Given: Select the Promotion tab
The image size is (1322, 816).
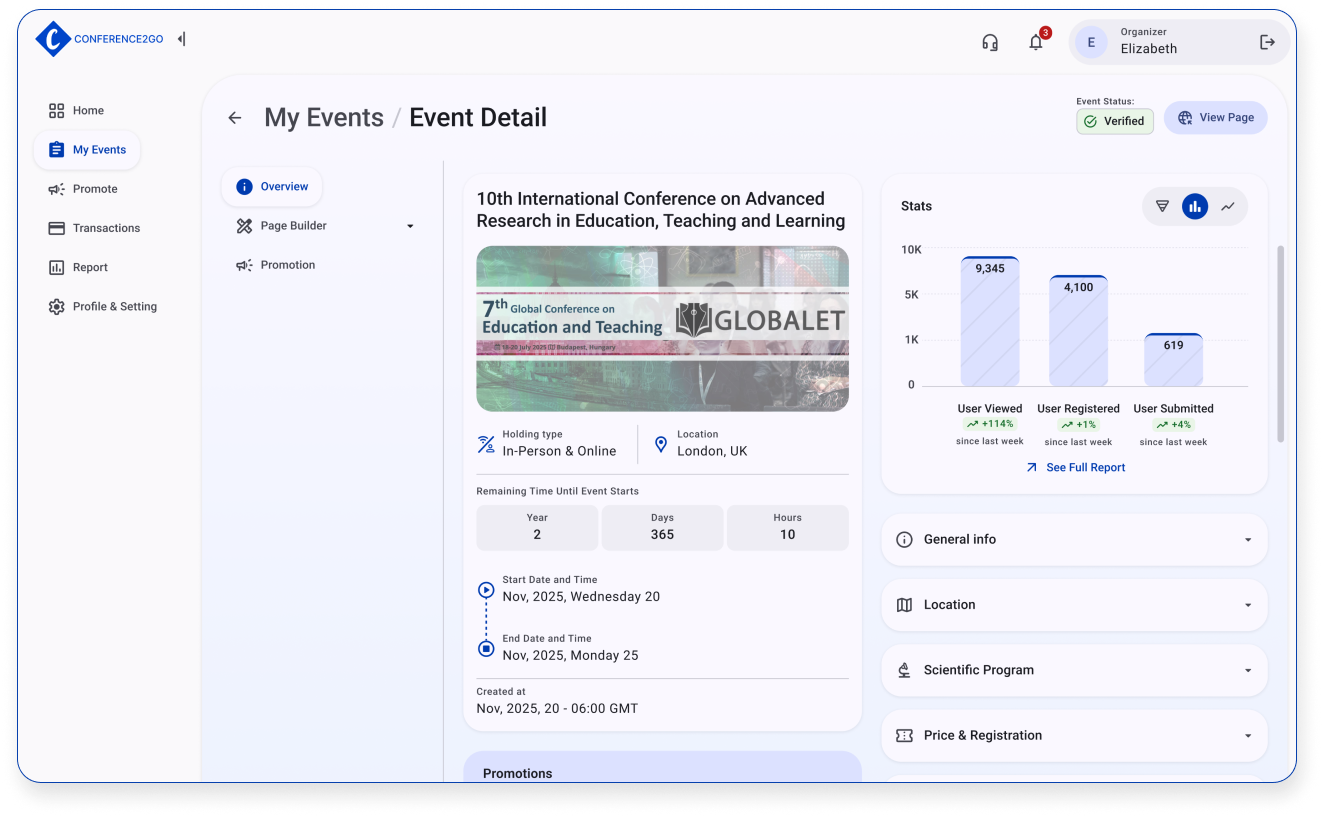Looking at the screenshot, I should (x=287, y=265).
